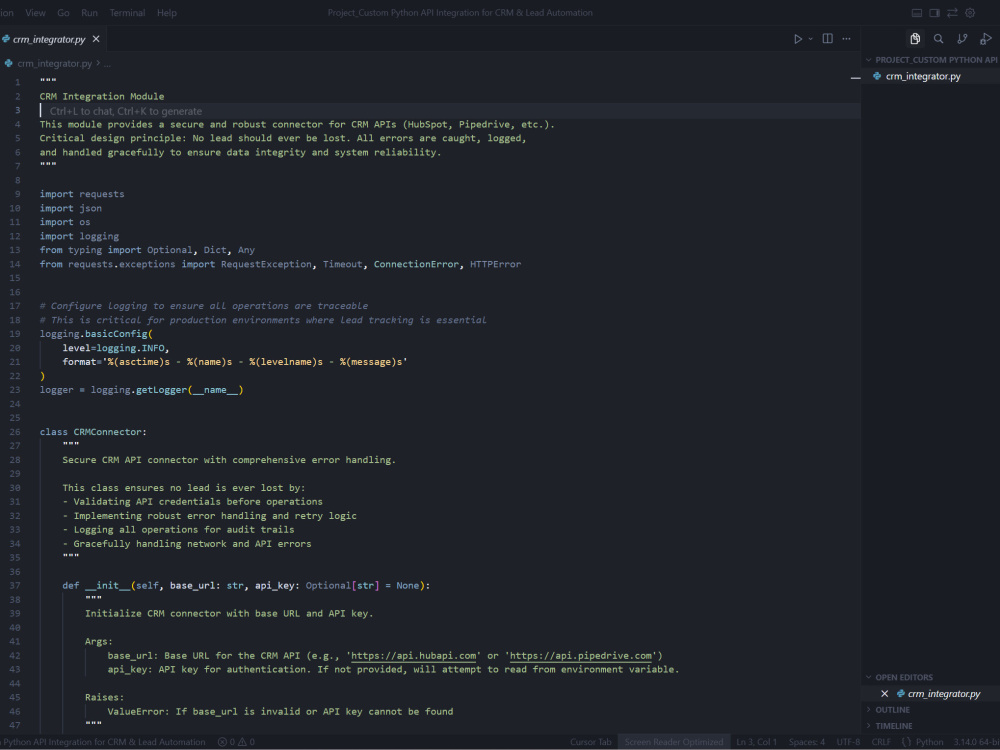
Task: Close crm_integrator.py from Open Editors list
Action: click(885, 693)
